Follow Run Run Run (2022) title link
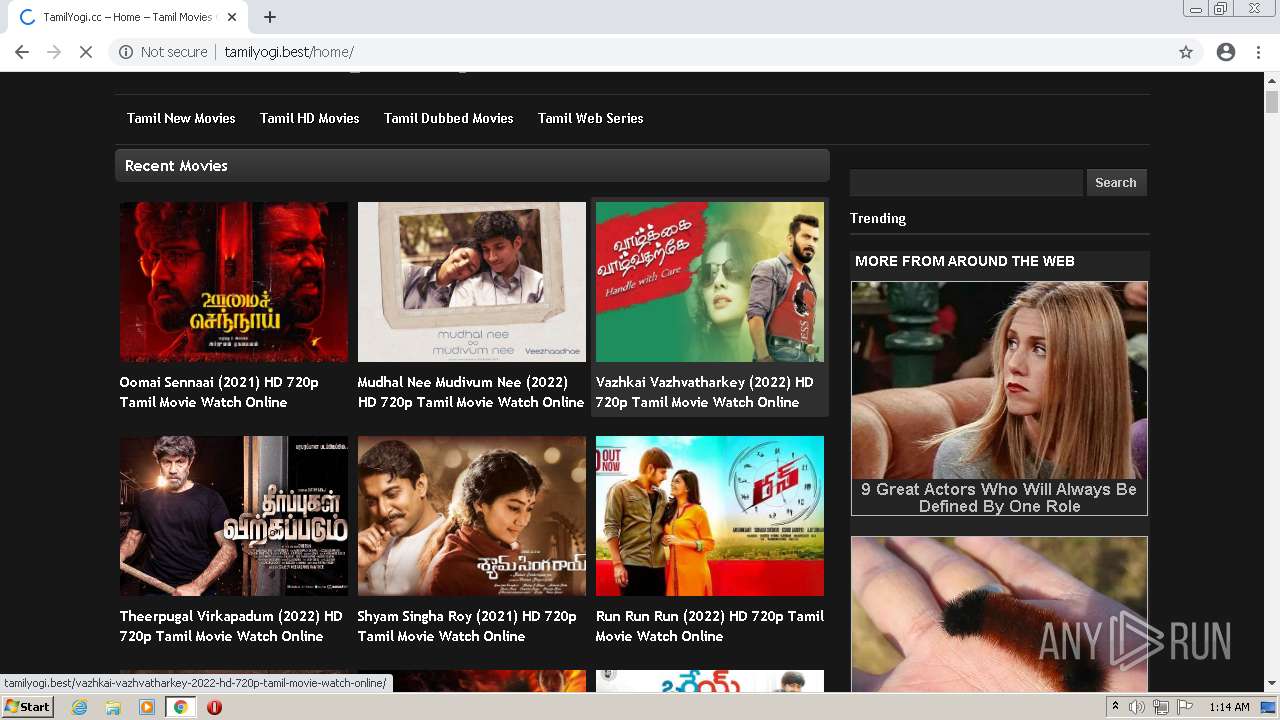The height and width of the screenshot is (720, 1280). [710, 626]
